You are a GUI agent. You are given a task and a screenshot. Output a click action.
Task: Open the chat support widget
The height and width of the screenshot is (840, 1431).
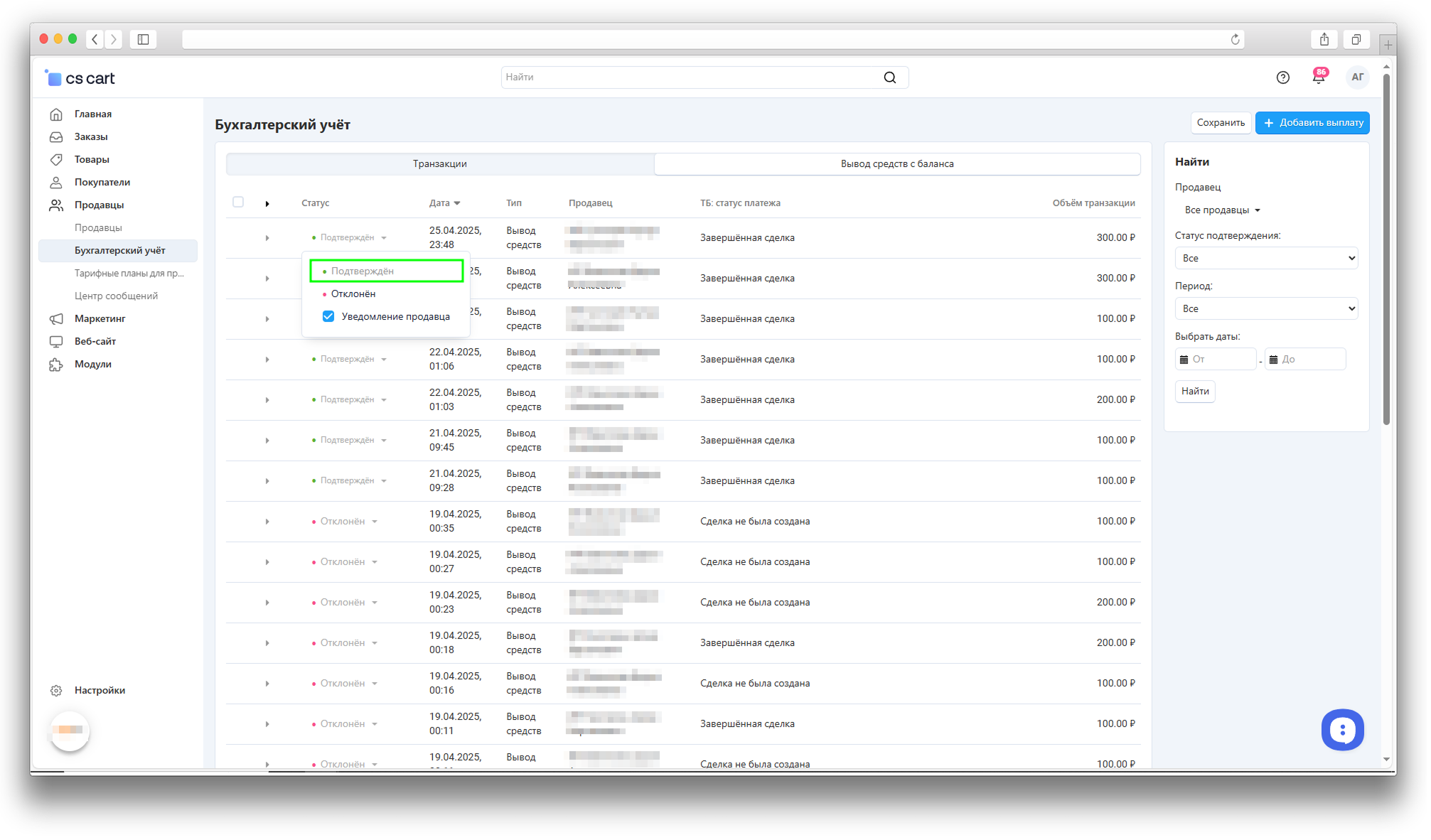pos(1341,729)
